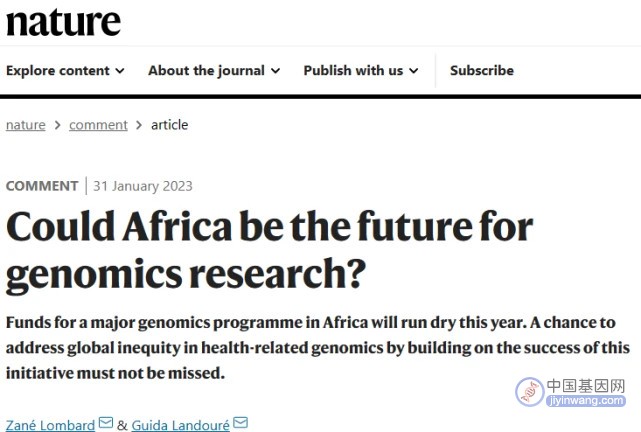The image size is (641, 432).
Task: Click the envelope icon beside Guida Landouré
Action: pyautogui.click(x=240, y=422)
